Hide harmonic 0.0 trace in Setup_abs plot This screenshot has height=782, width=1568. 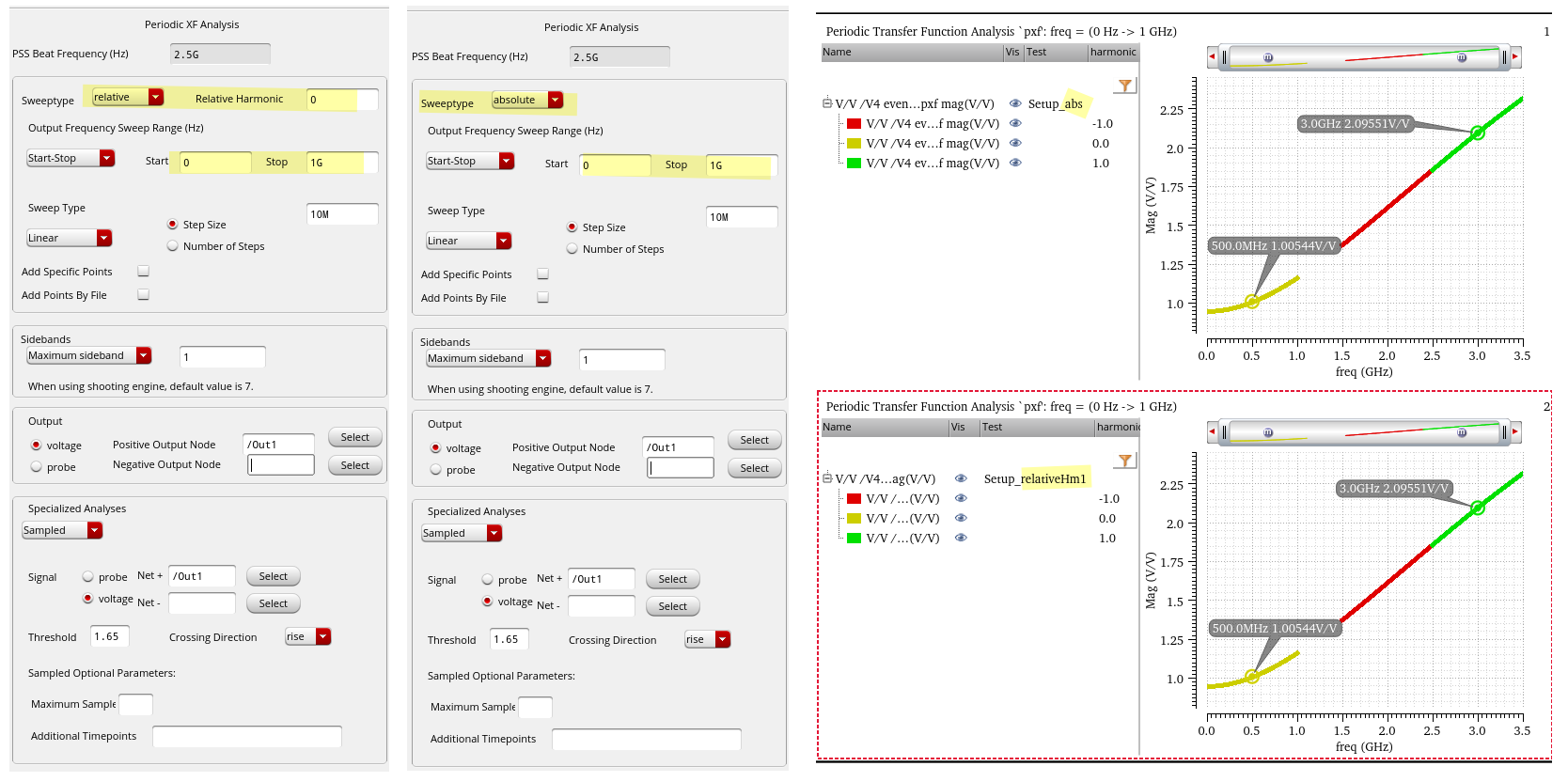[1015, 143]
